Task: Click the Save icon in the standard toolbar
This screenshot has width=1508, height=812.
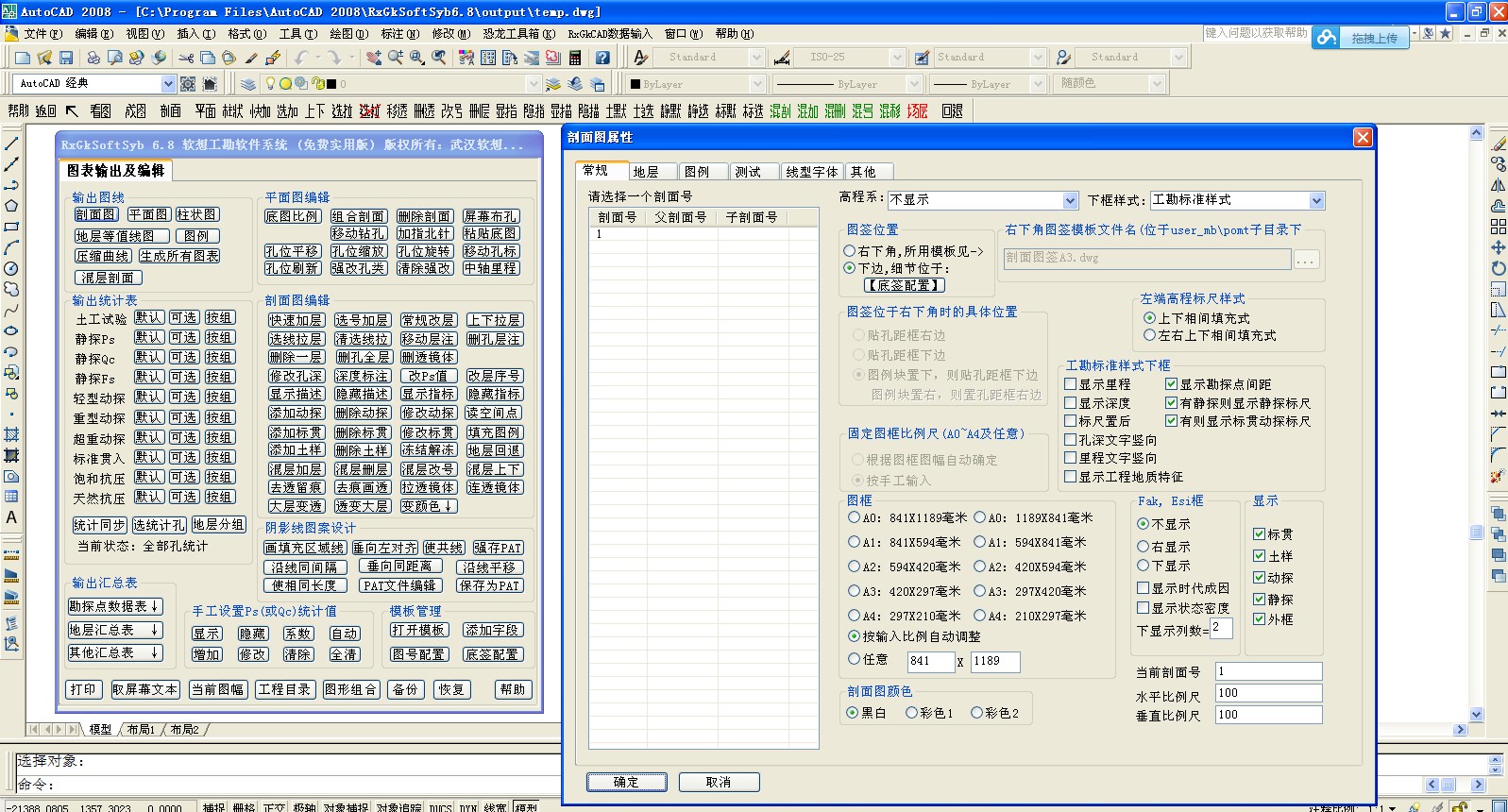Action: (x=65, y=58)
